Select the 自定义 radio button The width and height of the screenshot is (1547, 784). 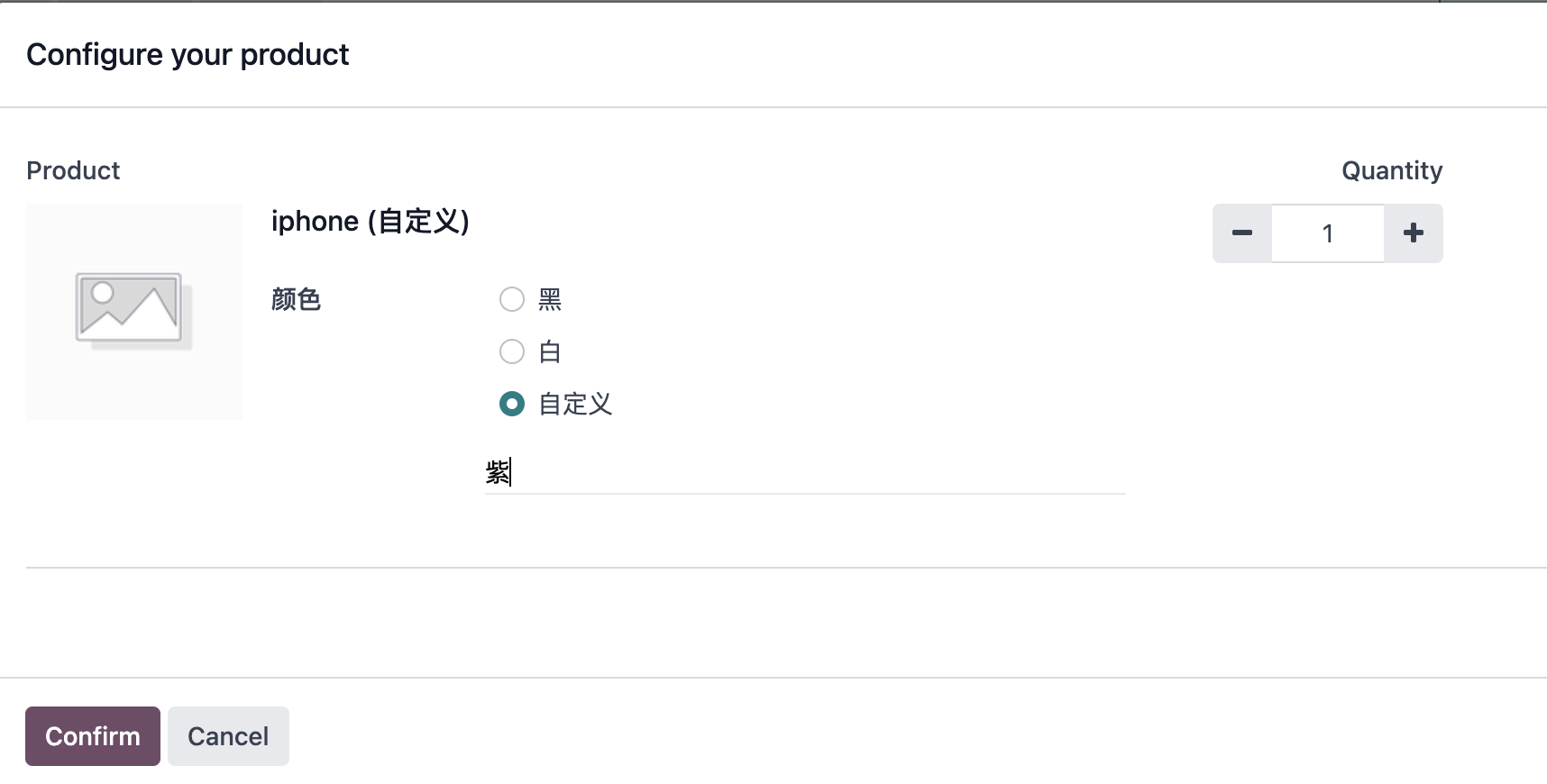point(512,404)
